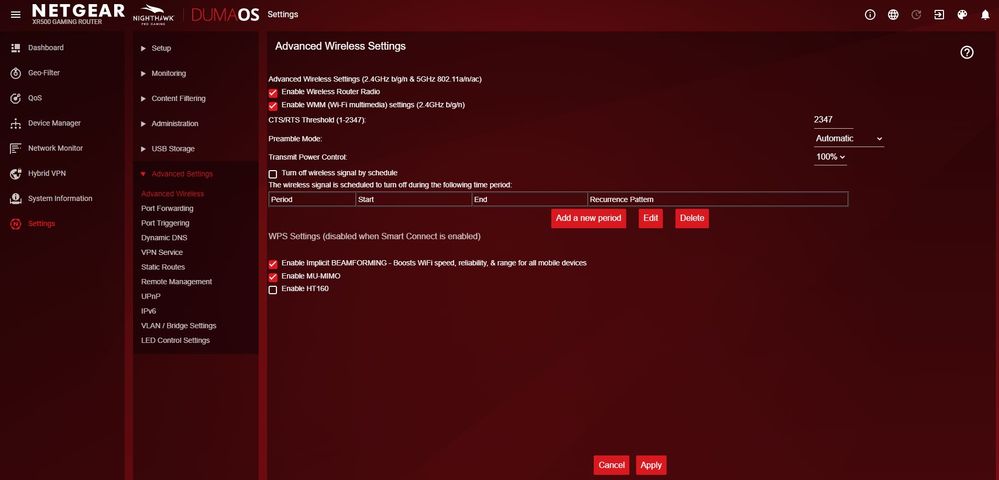Click the info circle icon in header
This screenshot has height=480, width=999.
[x=870, y=15]
